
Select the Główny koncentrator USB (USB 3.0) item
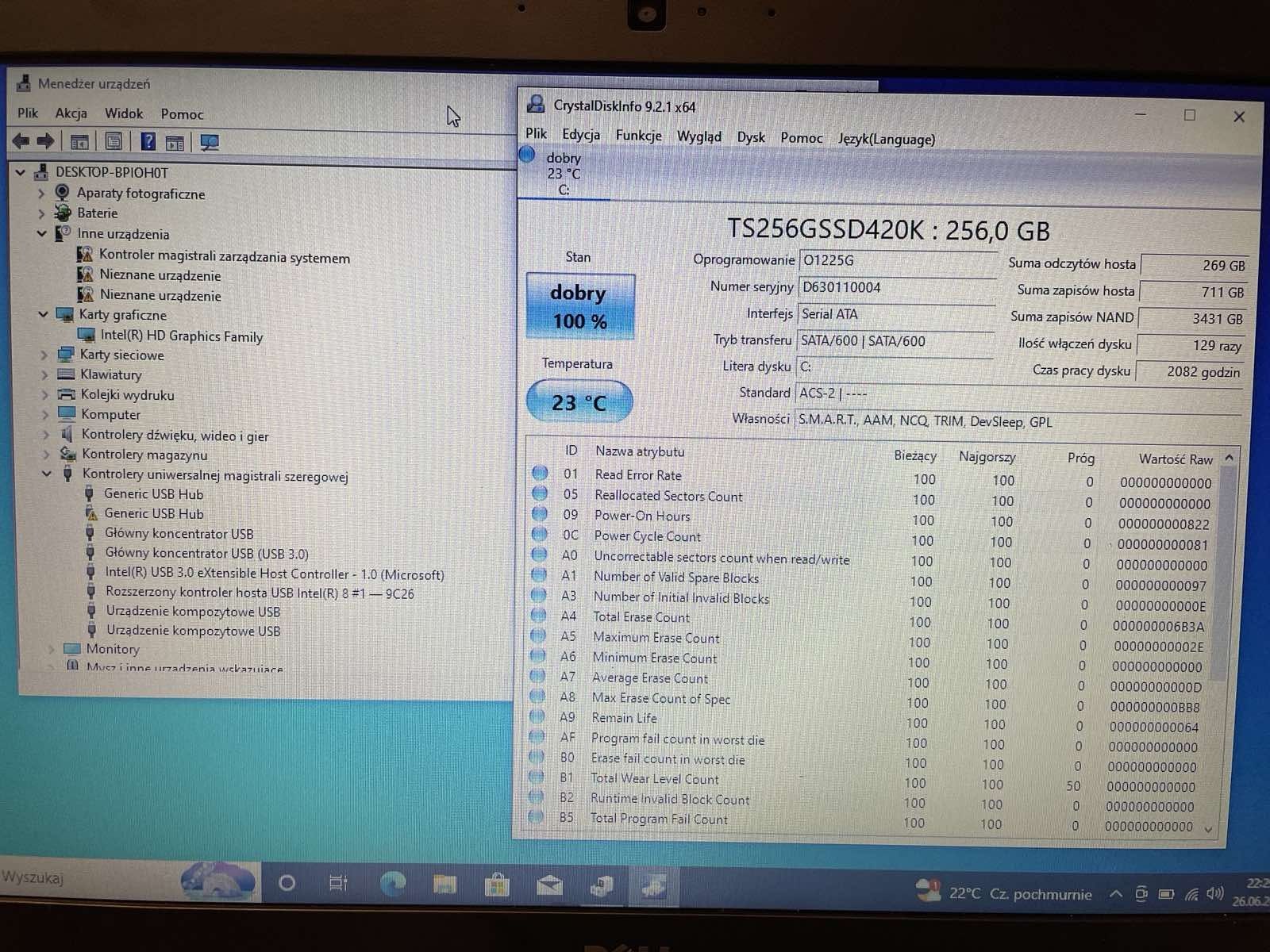point(206,553)
